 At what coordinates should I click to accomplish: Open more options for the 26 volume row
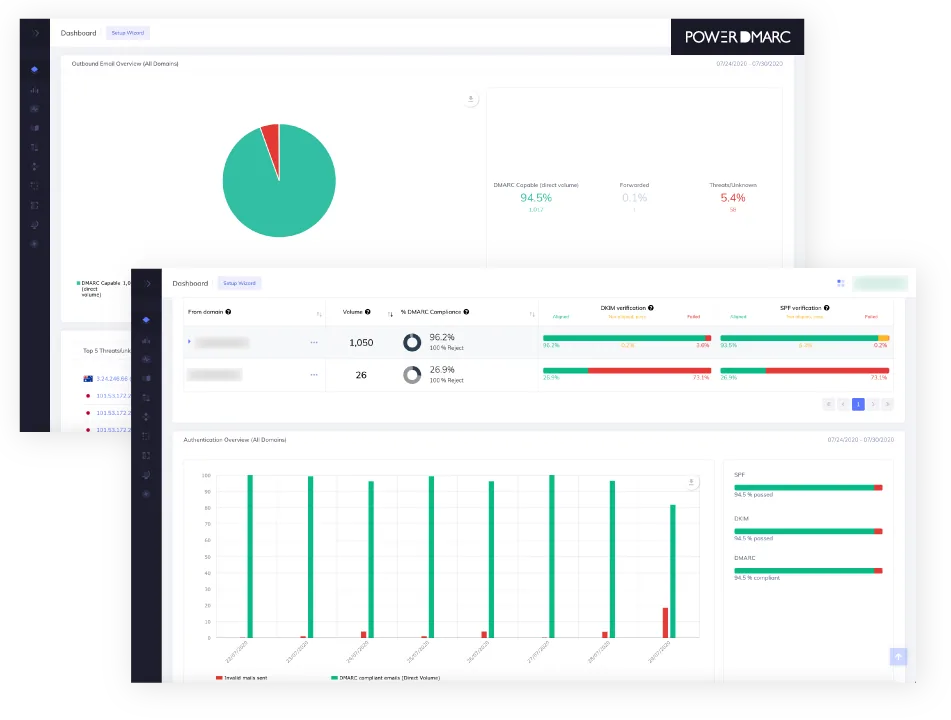[314, 375]
